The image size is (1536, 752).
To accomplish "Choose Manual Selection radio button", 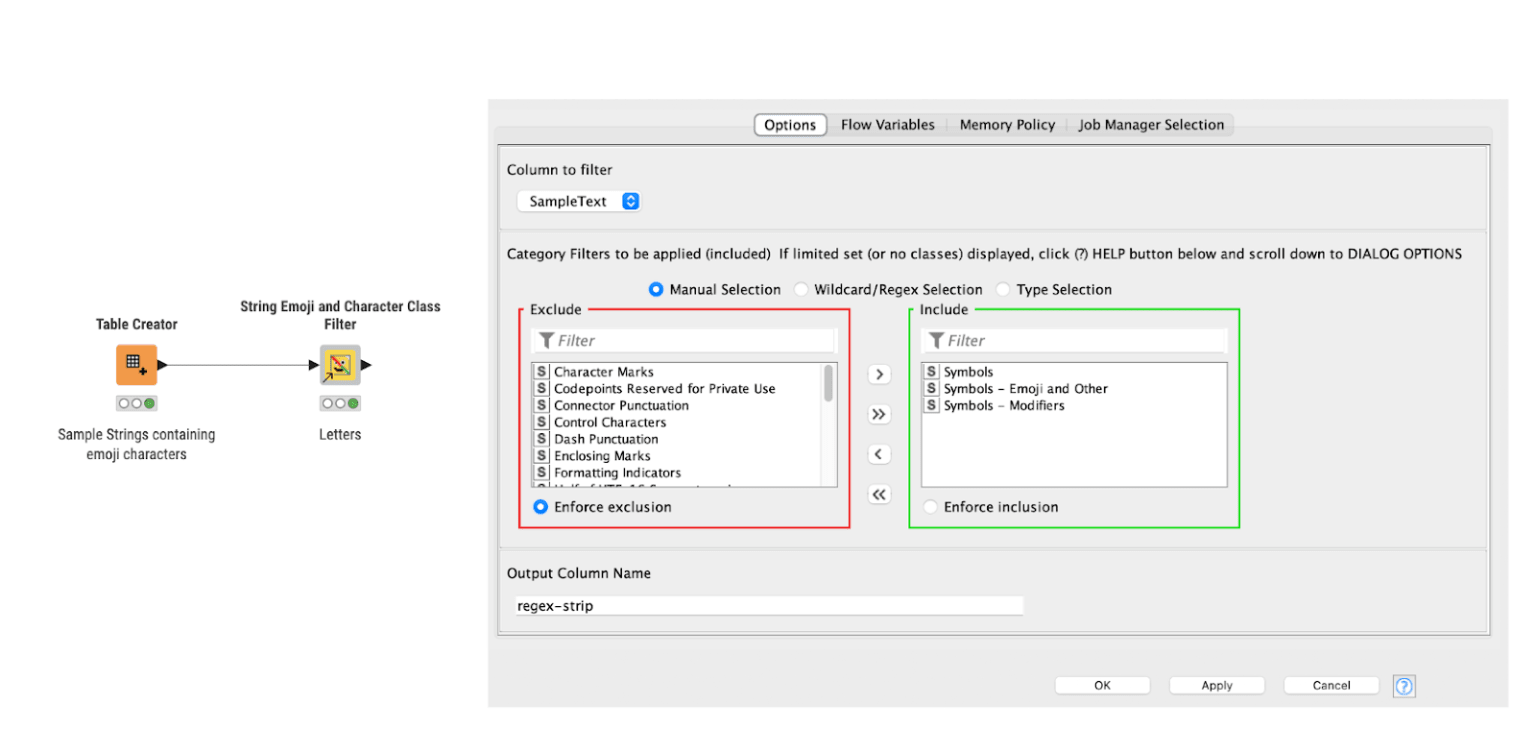I will click(656, 290).
